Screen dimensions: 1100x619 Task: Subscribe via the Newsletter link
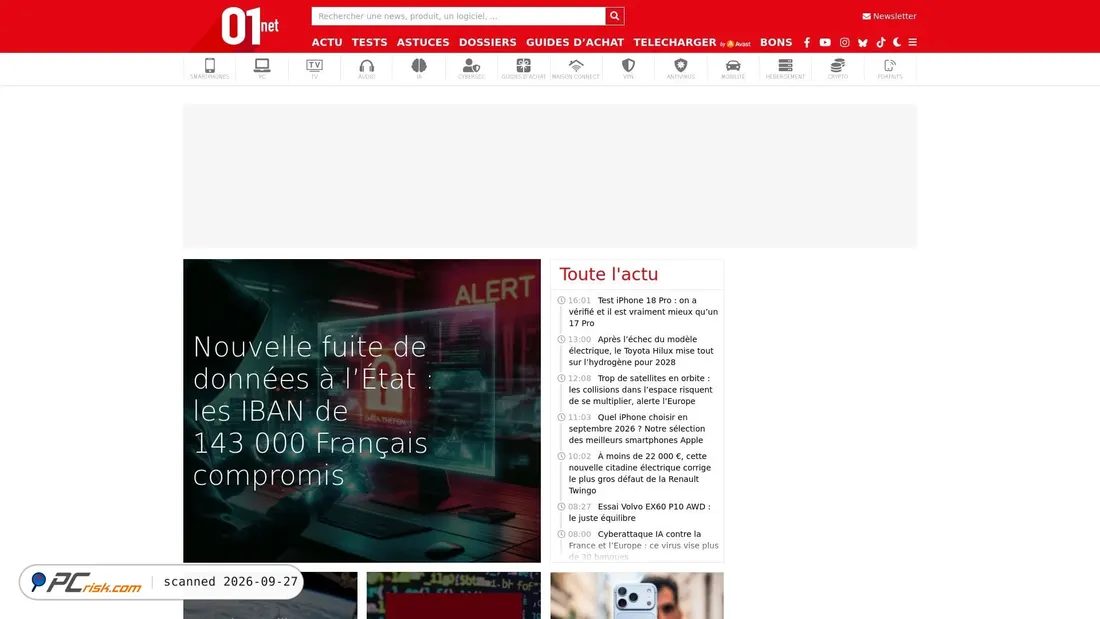coord(889,16)
